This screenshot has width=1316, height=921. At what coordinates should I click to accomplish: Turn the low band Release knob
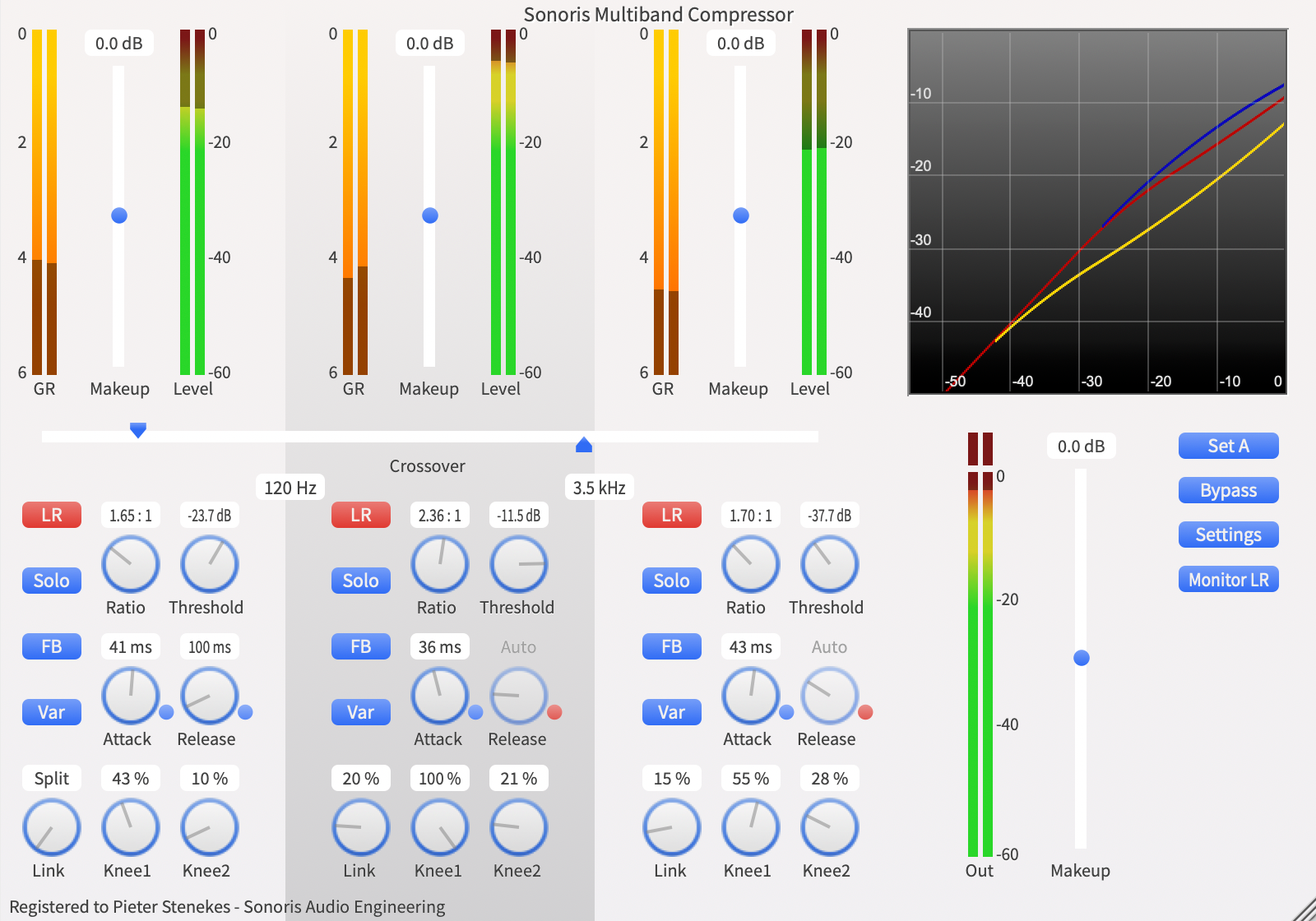tap(208, 696)
